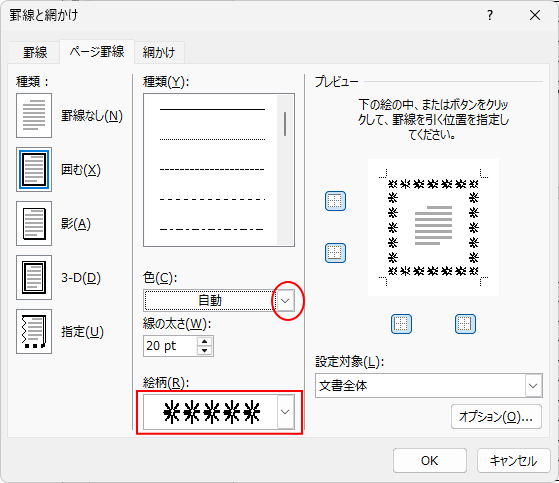
Task: Open the 網かけ tab
Action: coord(159,53)
